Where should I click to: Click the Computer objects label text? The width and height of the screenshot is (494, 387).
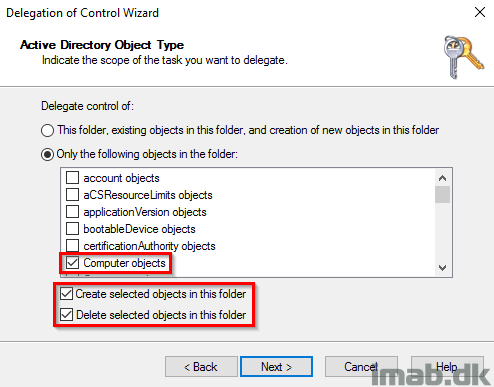pos(124,263)
